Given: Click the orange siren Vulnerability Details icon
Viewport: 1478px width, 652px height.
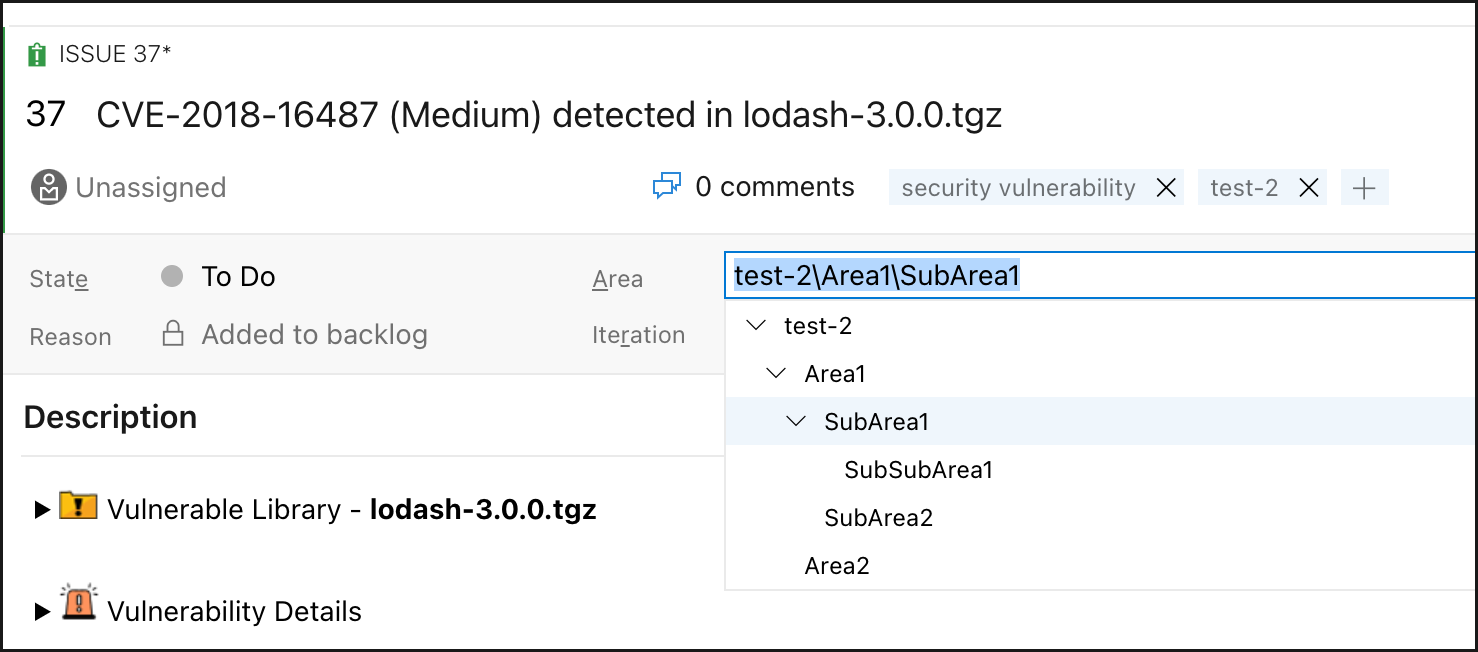Looking at the screenshot, I should click(x=78, y=604).
